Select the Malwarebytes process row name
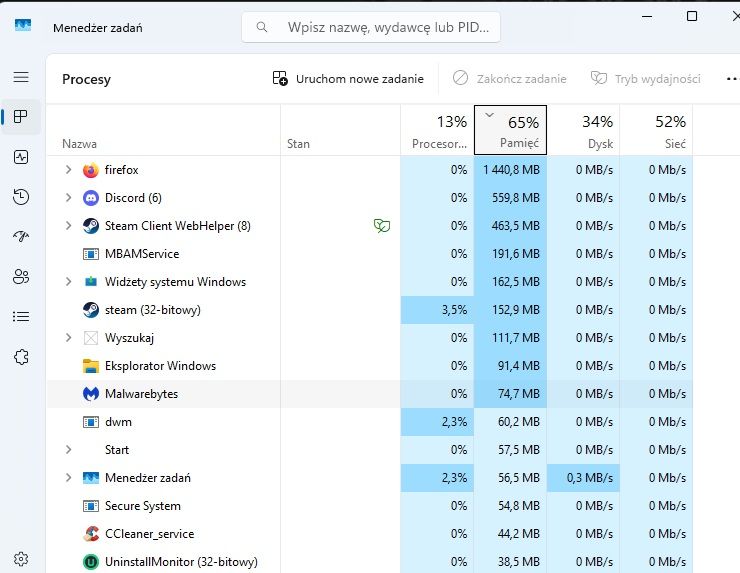Image resolution: width=740 pixels, height=573 pixels. point(142,394)
